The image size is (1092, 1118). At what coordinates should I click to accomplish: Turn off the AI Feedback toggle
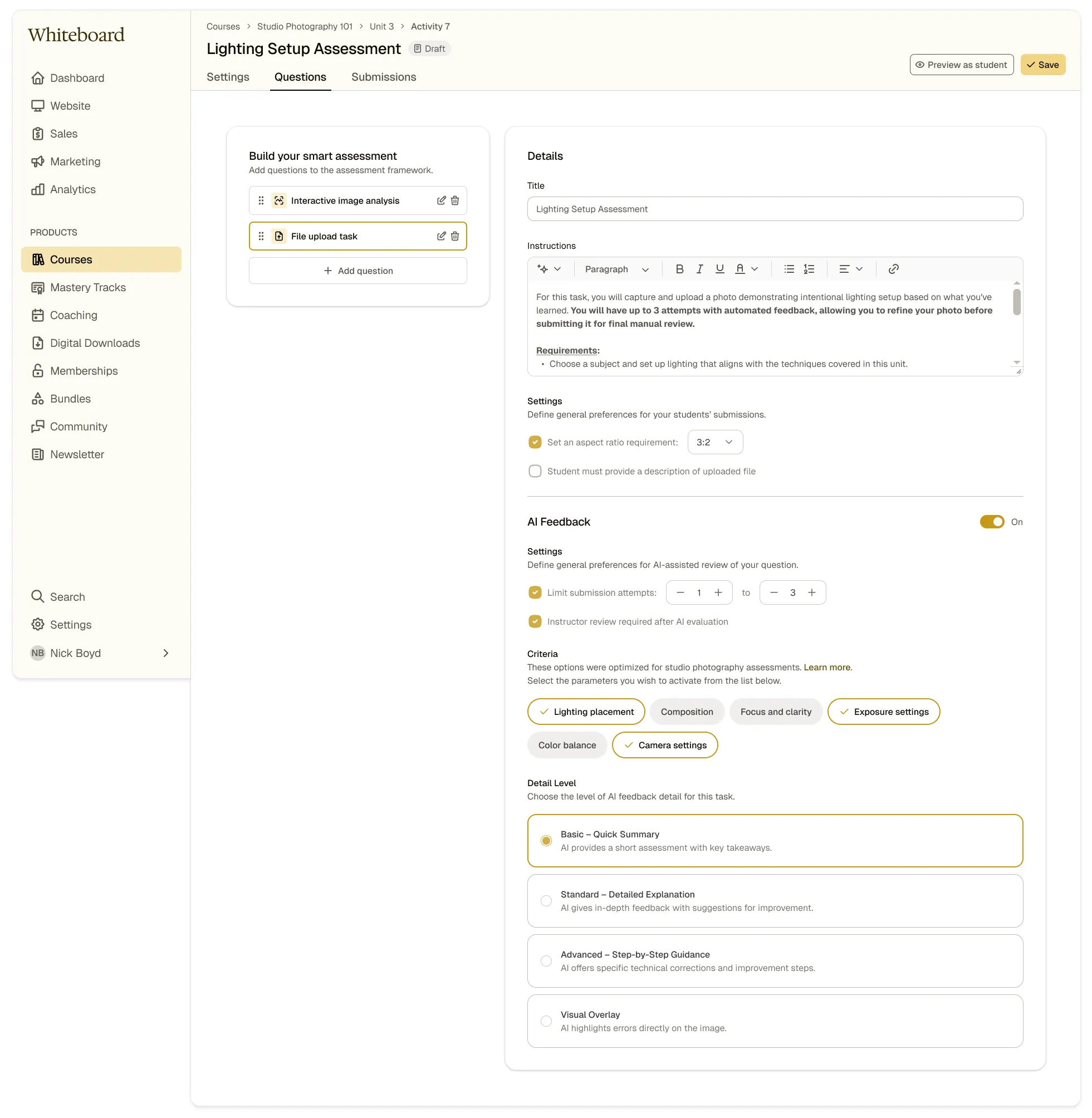coord(991,522)
